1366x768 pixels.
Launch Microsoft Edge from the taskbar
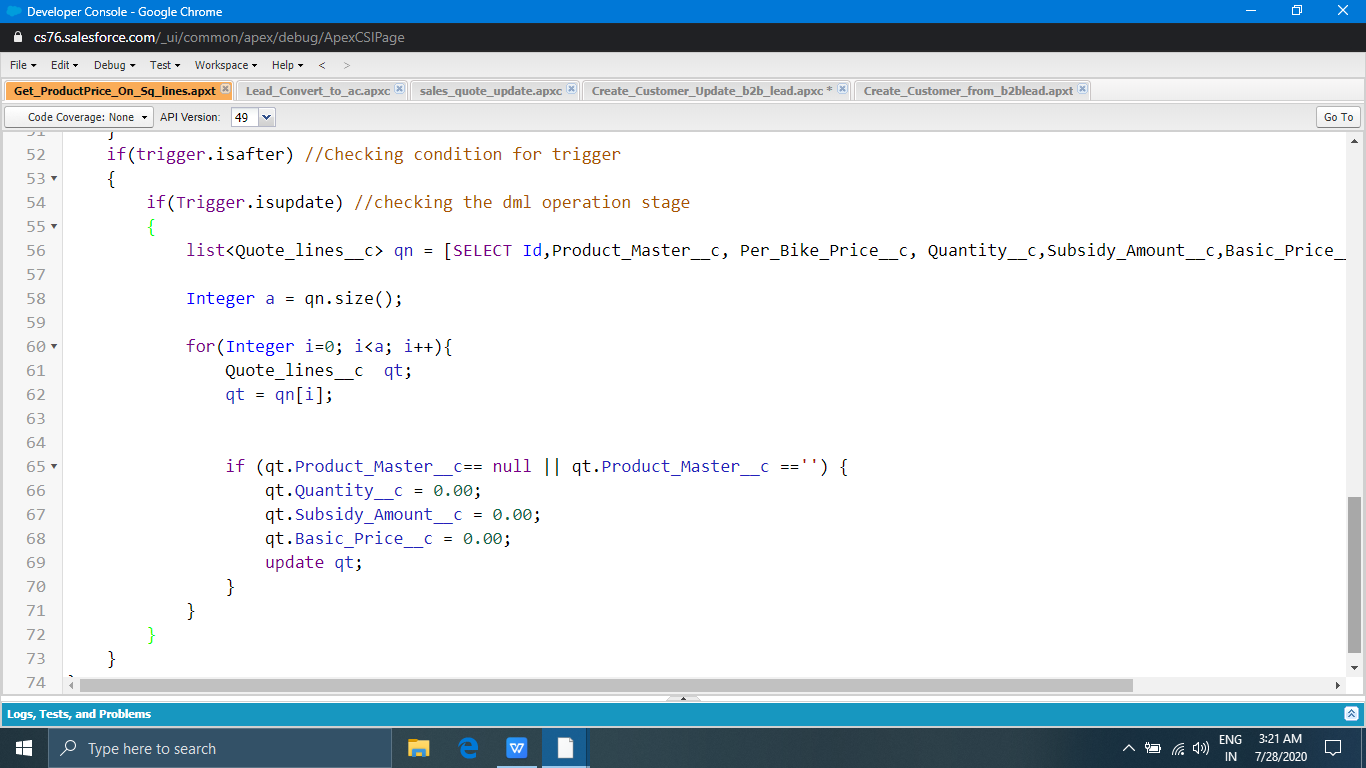pyautogui.click(x=468, y=748)
